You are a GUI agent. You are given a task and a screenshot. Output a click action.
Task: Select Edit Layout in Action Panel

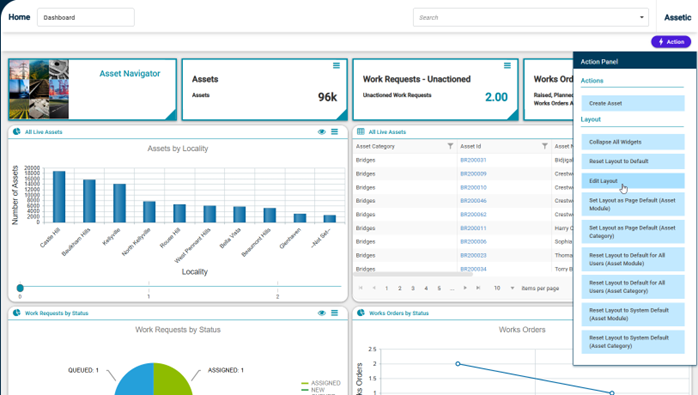[x=633, y=181]
